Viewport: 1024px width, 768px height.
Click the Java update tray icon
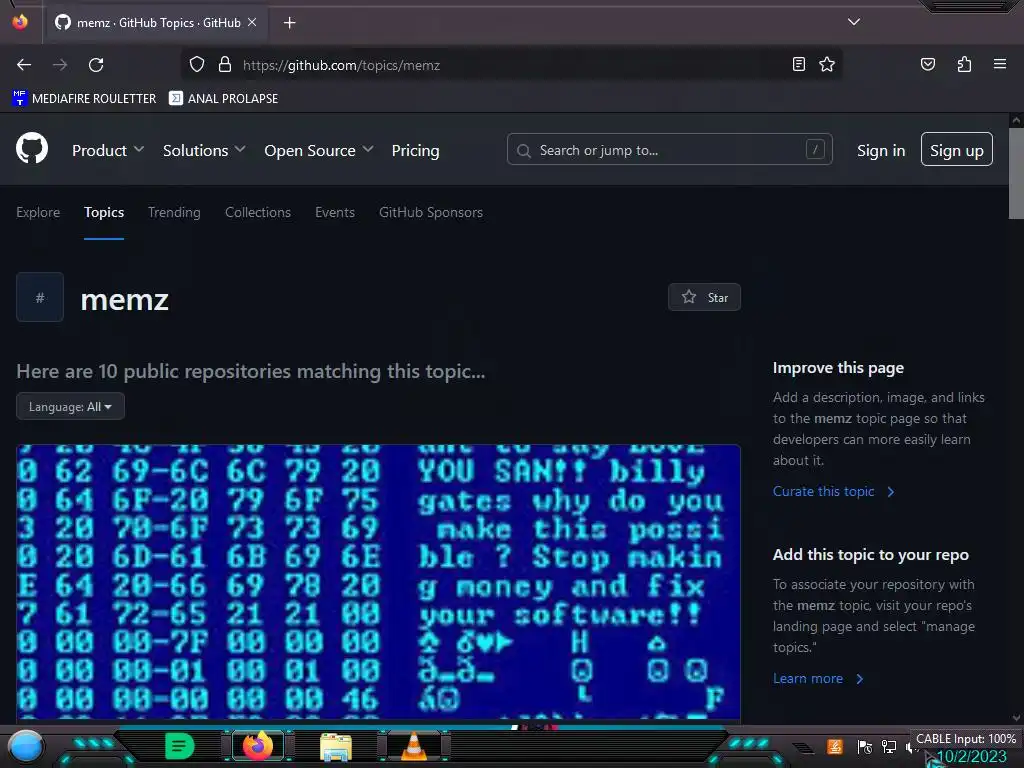click(834, 746)
